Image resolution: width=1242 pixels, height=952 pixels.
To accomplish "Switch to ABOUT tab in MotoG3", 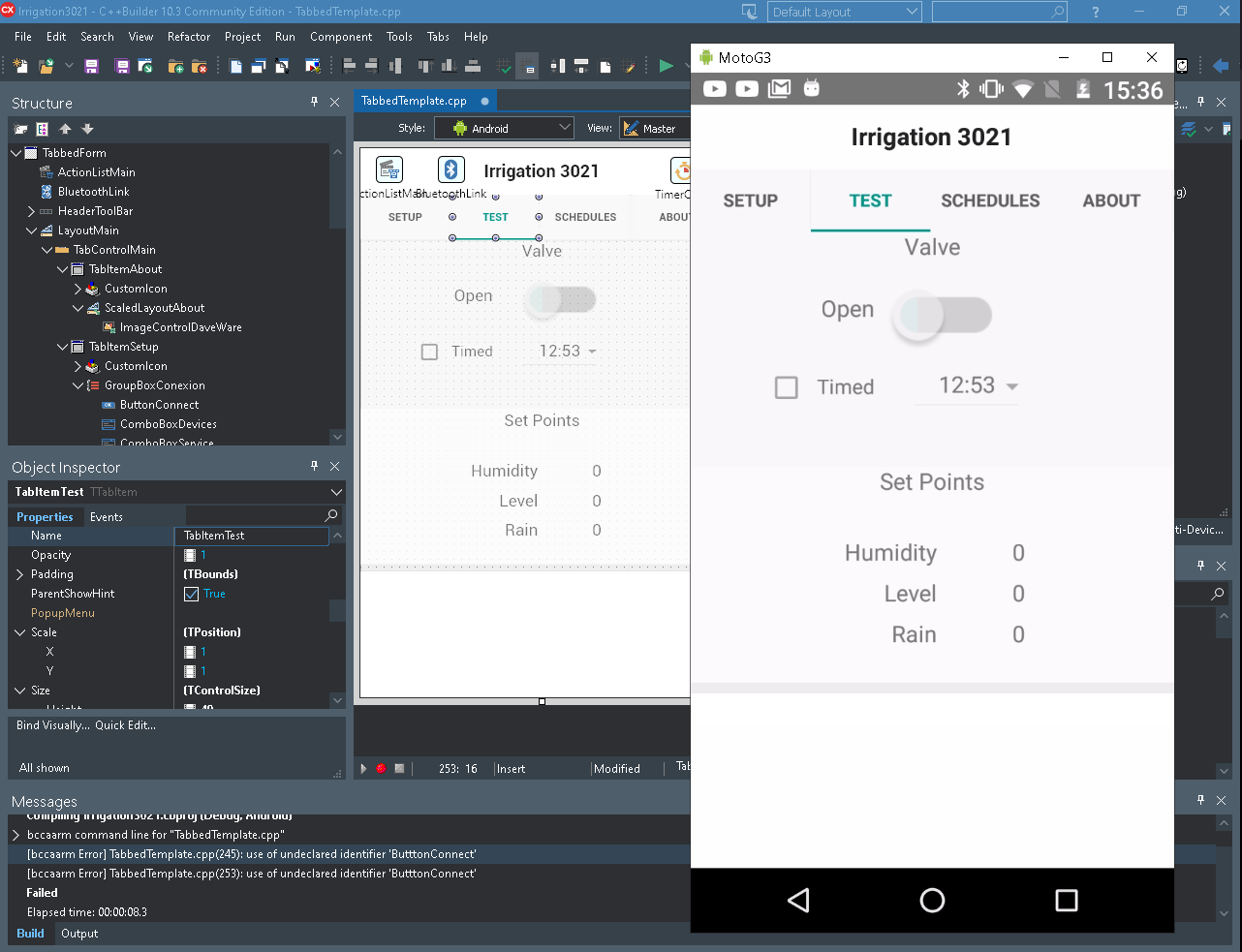I will (x=1111, y=200).
